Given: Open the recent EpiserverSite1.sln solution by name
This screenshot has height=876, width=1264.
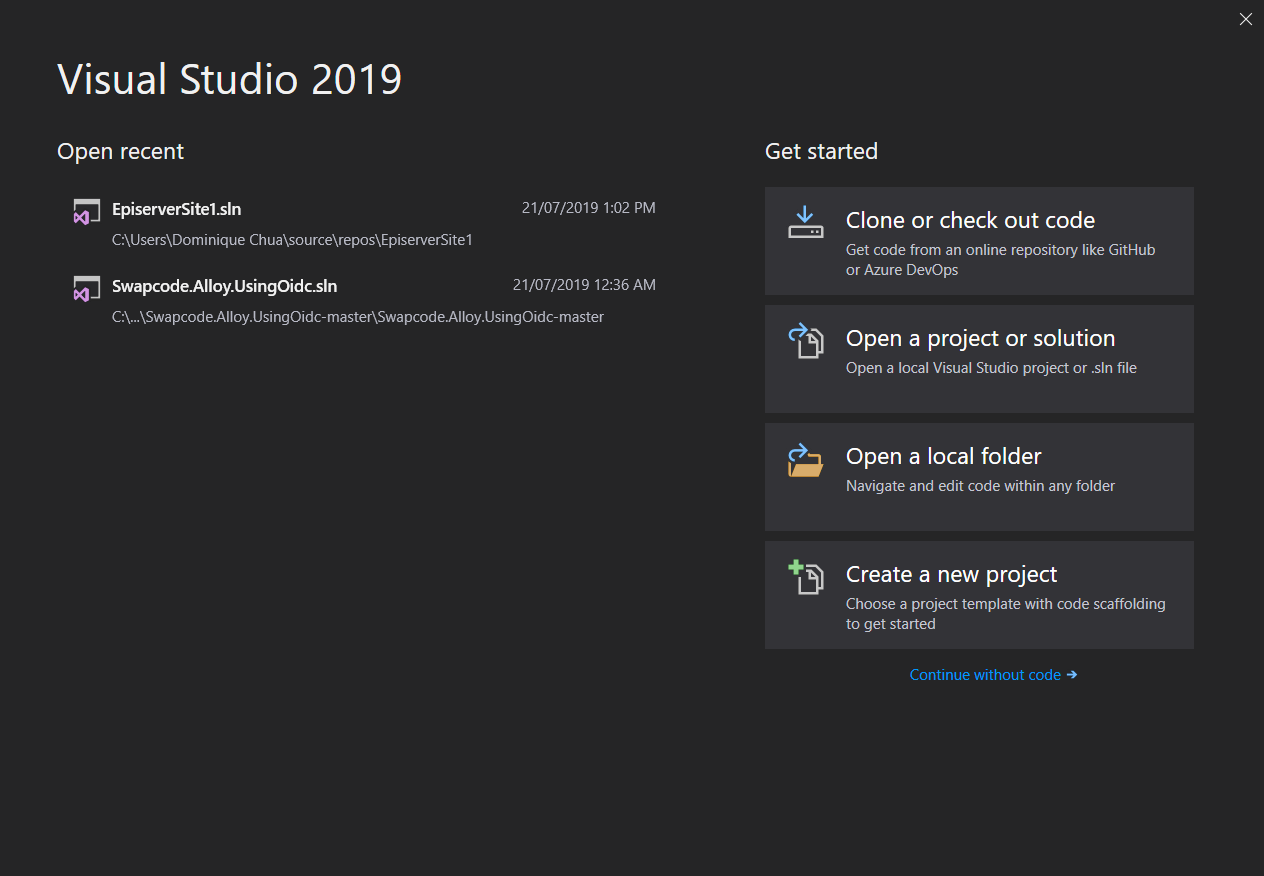Looking at the screenshot, I should 177,209.
